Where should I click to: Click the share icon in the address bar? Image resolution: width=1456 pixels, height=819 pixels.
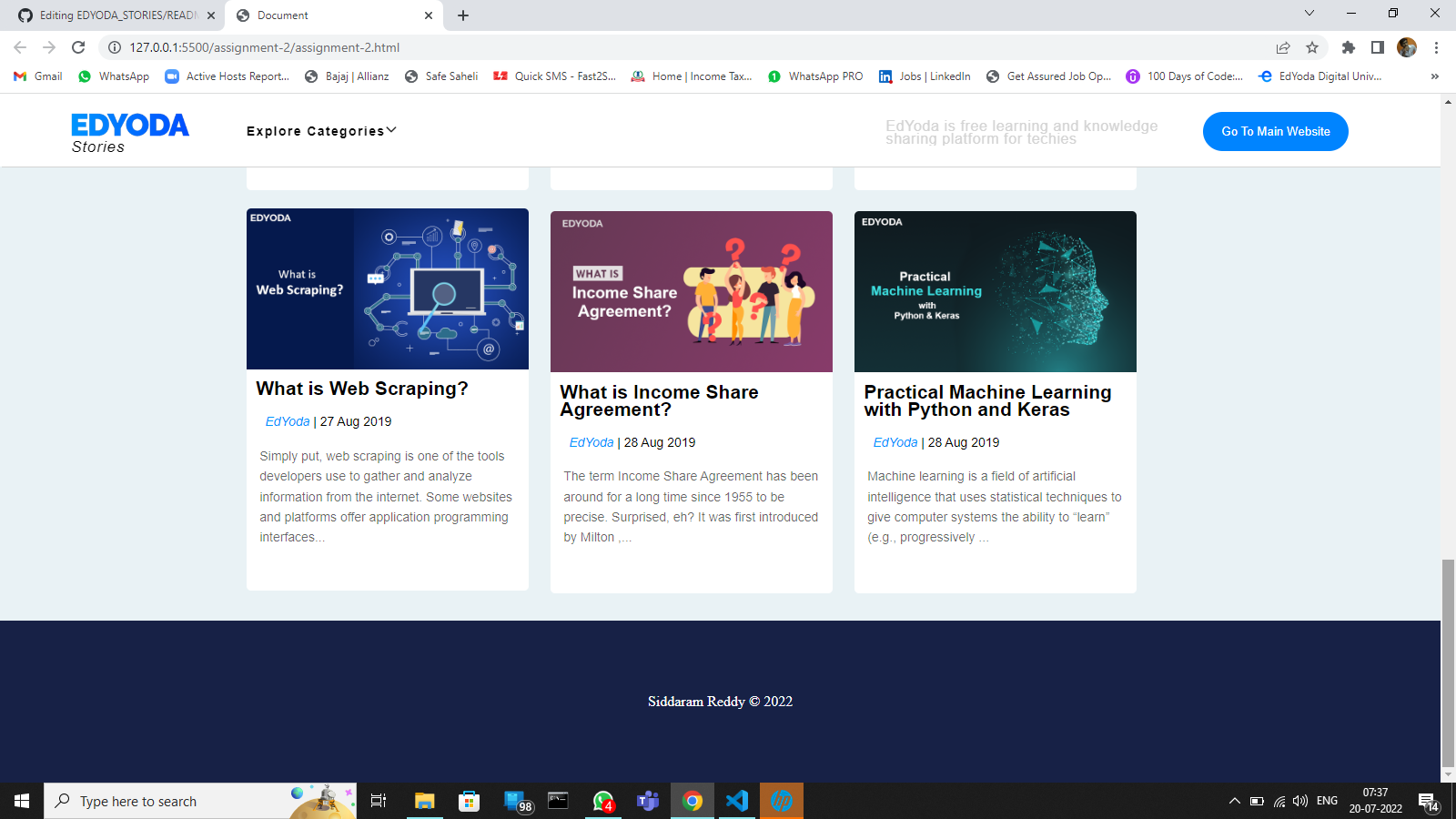click(x=1282, y=47)
